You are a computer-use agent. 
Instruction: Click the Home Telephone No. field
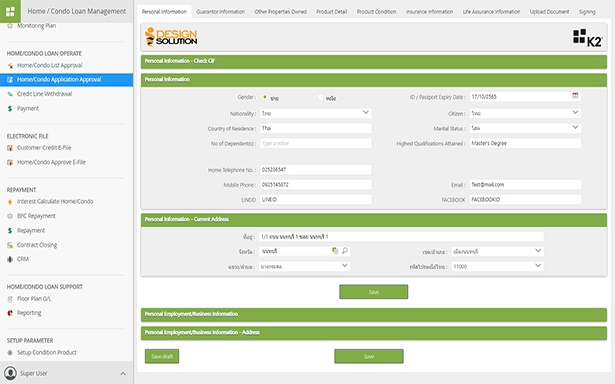point(315,169)
